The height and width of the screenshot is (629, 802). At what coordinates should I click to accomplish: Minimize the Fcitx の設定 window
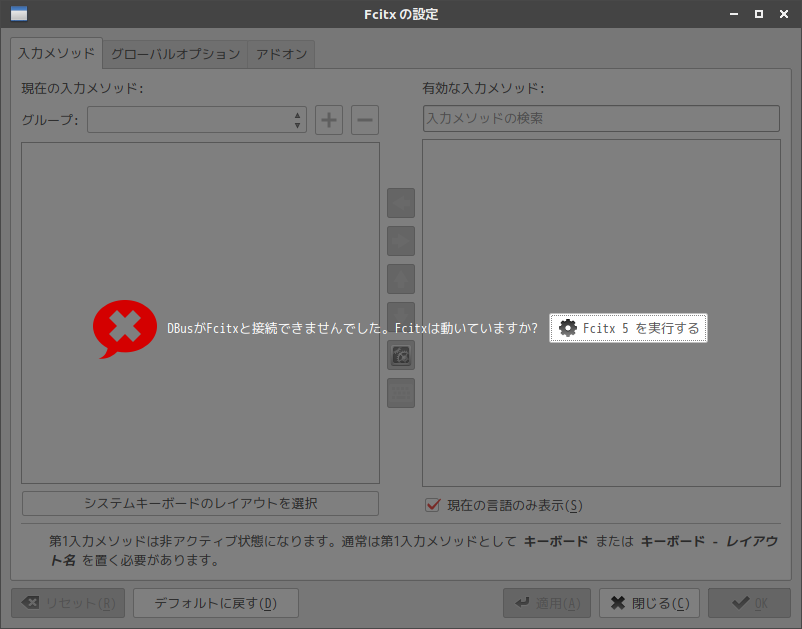pos(734,14)
